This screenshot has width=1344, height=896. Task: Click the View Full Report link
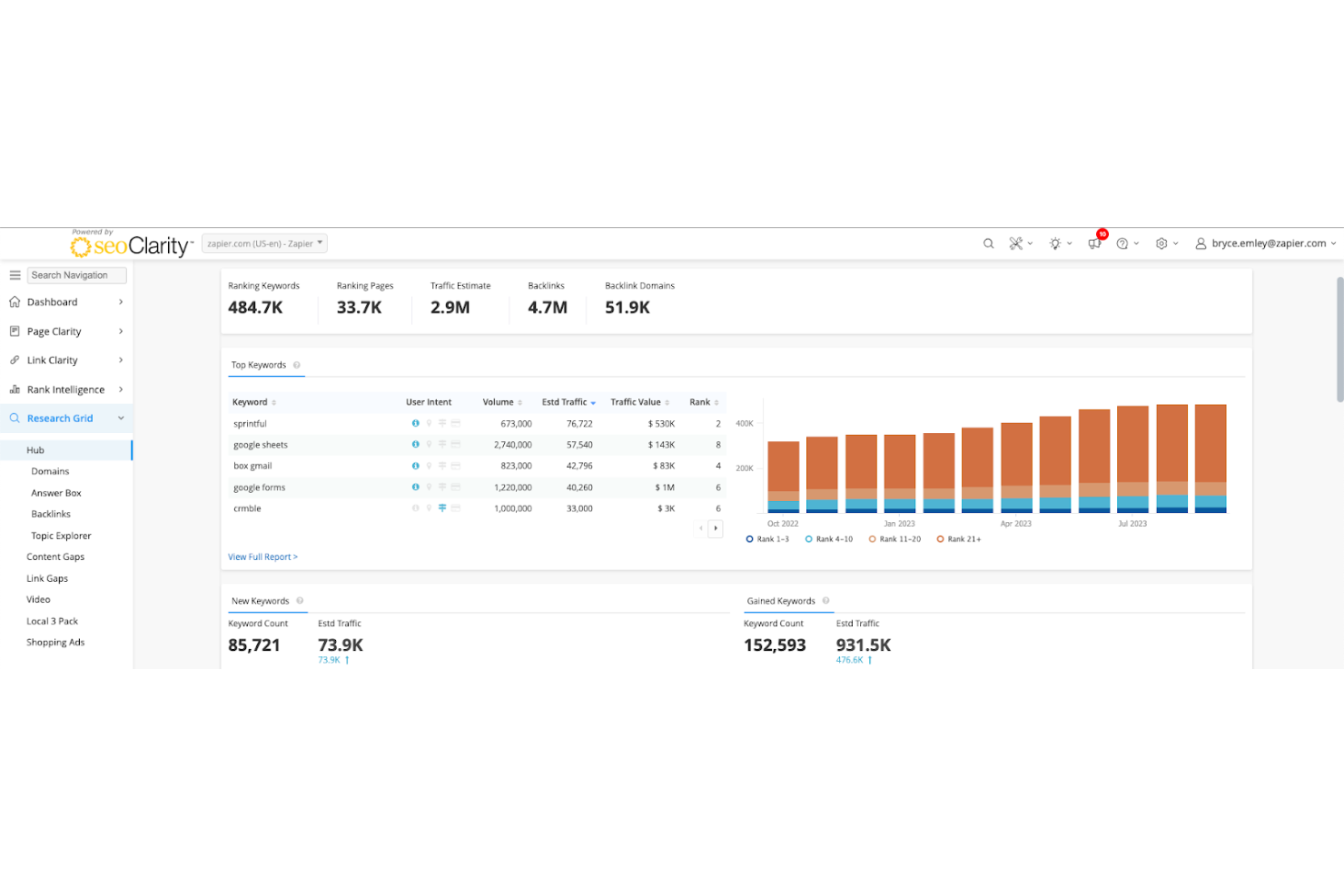tap(262, 556)
